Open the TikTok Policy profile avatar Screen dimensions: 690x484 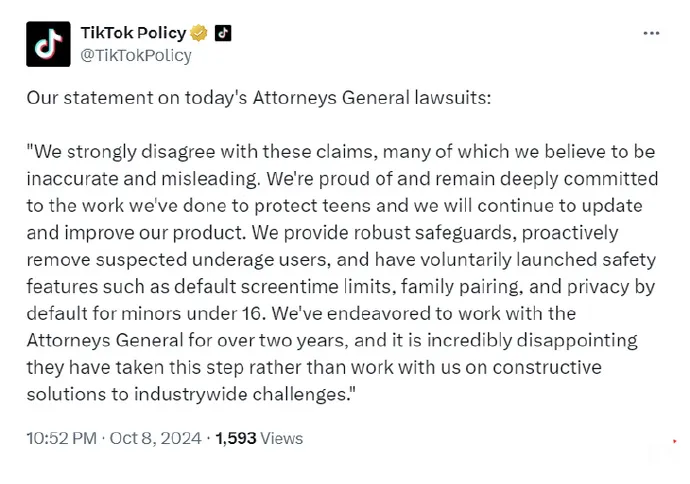pos(48,44)
